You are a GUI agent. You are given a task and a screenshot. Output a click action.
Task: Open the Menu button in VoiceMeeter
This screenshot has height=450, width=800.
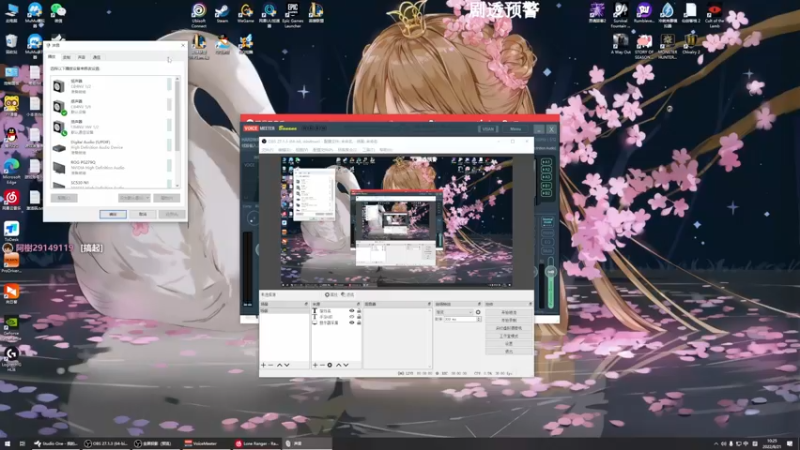(515, 129)
